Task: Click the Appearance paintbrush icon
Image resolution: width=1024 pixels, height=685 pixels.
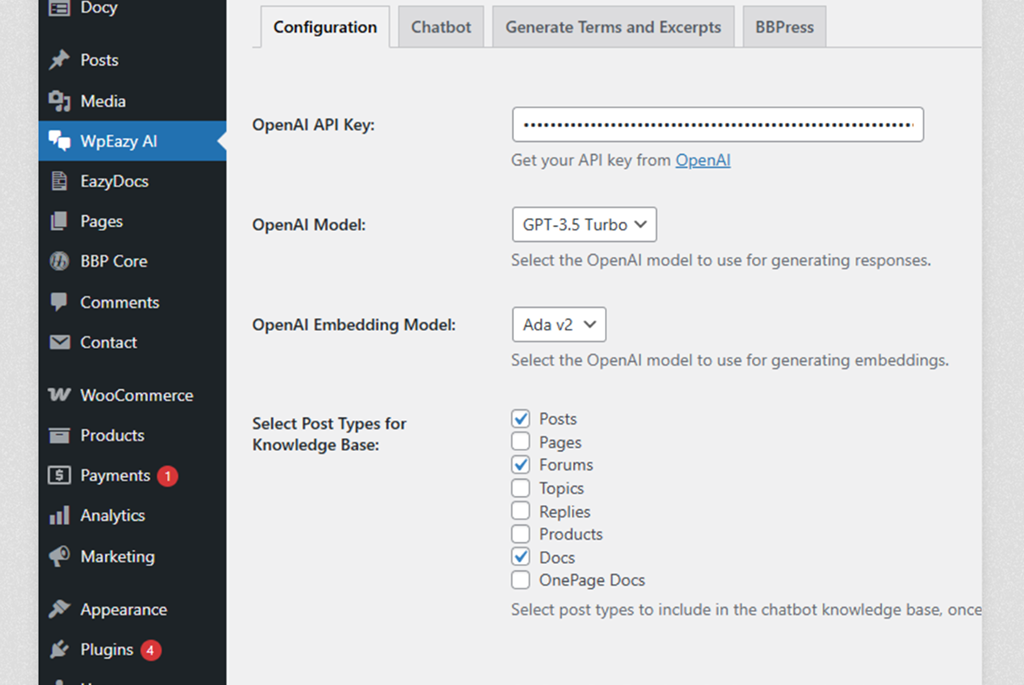Action: pyautogui.click(x=59, y=609)
